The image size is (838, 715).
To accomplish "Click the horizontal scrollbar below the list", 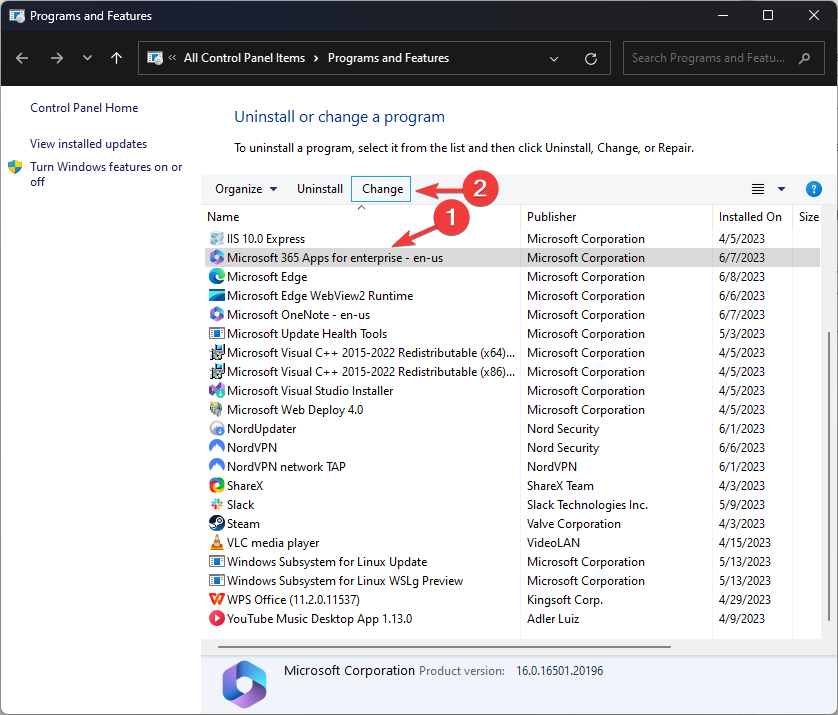I will pos(444,647).
